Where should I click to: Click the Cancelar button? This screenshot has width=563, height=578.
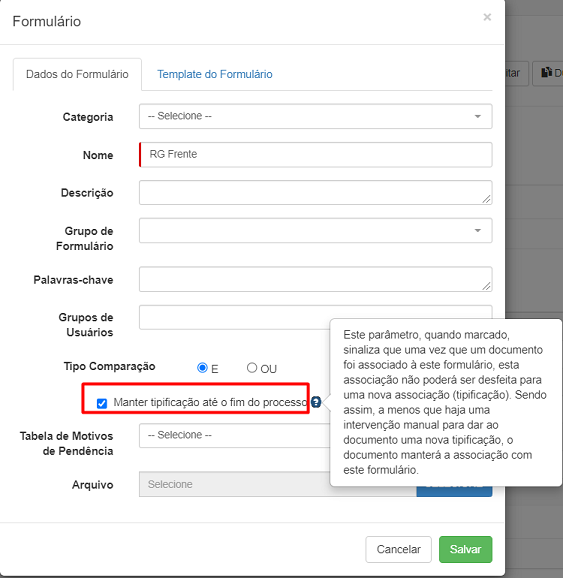(x=399, y=549)
